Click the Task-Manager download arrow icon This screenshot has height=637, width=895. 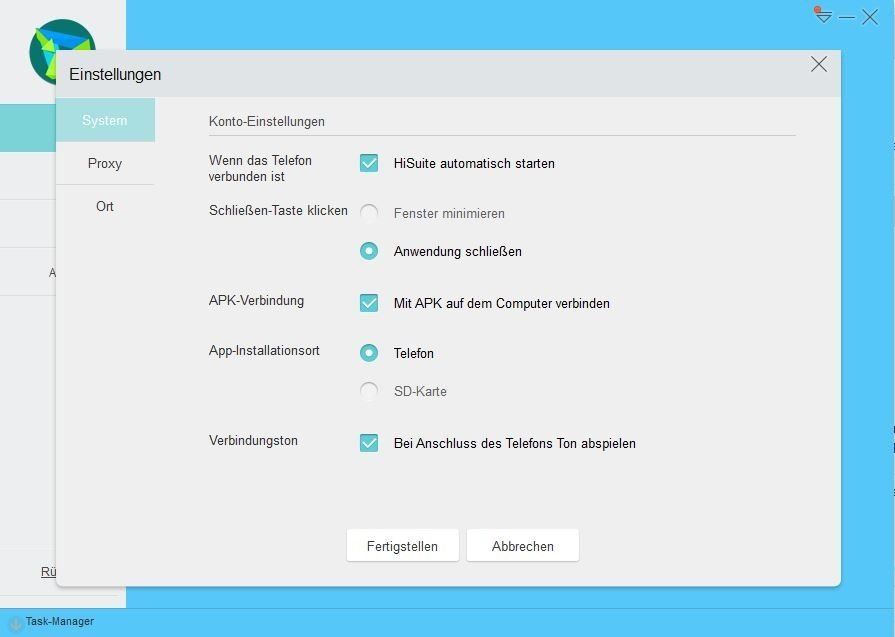tap(15, 623)
